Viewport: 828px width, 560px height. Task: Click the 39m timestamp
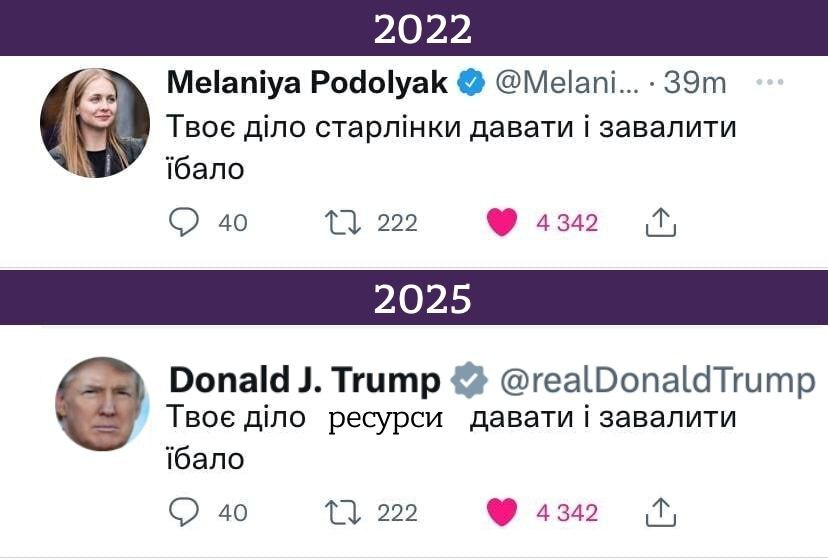[694, 84]
